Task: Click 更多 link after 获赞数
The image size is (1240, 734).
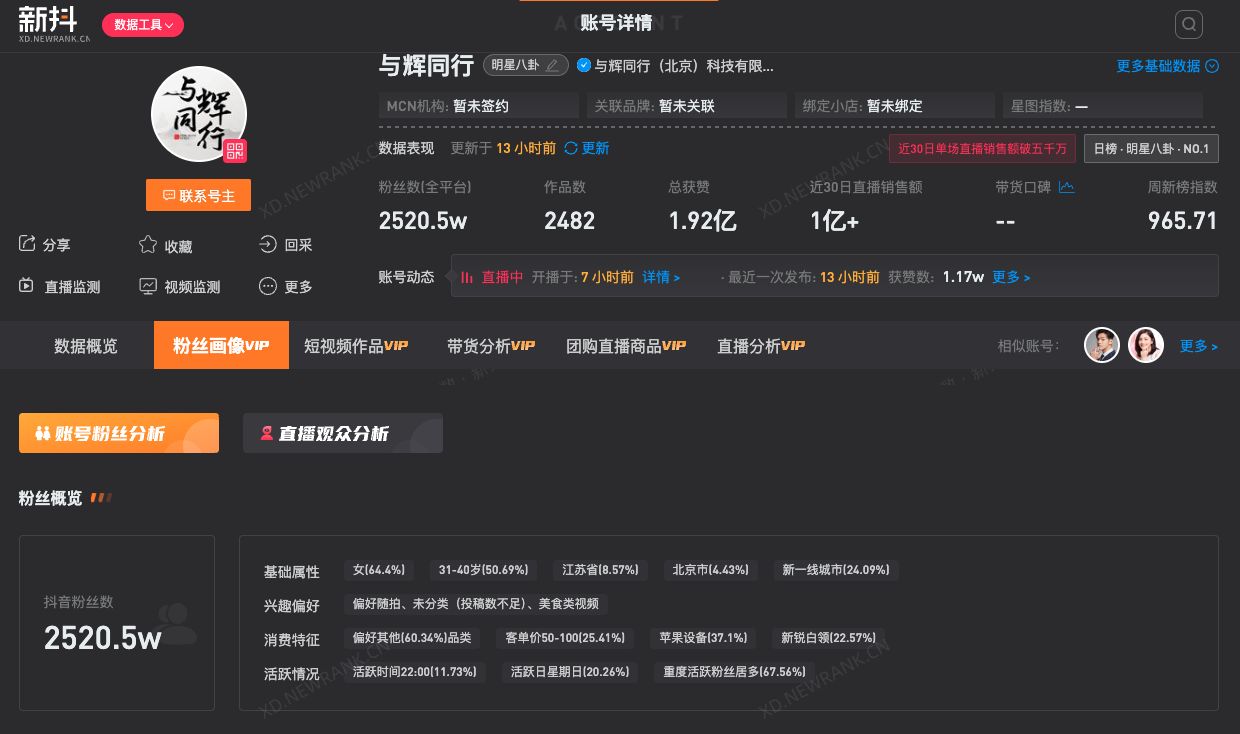Action: 1011,277
